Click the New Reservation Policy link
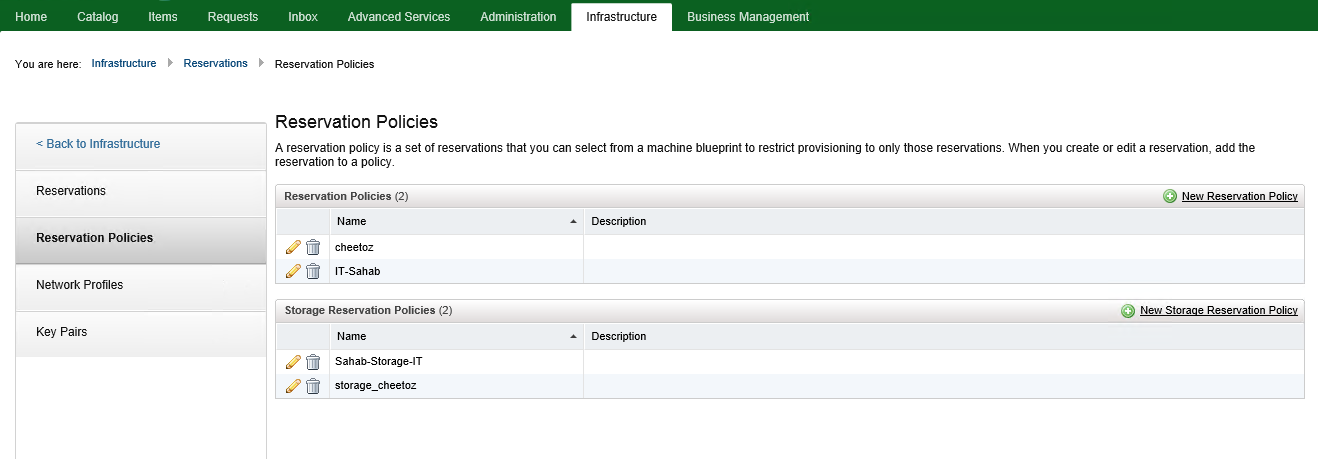Viewport: 1318px width, 459px height. (1240, 197)
